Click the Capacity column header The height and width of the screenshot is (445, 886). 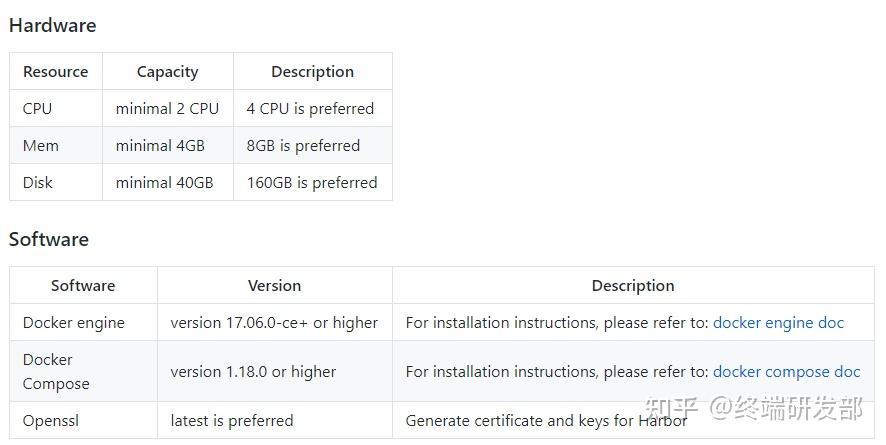click(x=167, y=72)
